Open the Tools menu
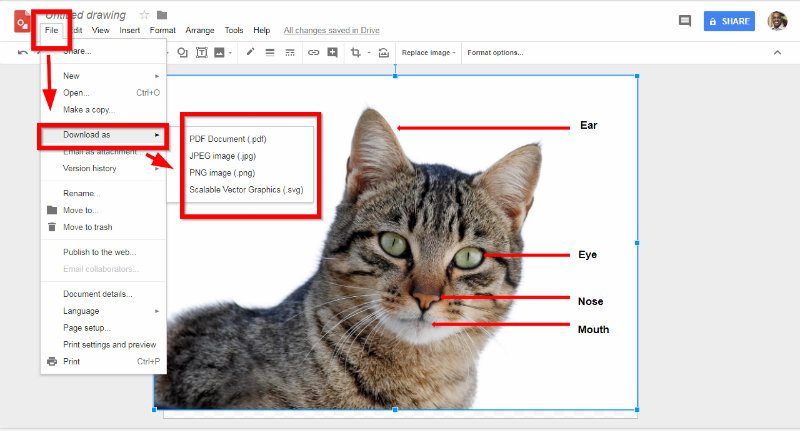The width and height of the screenshot is (800, 431). (234, 30)
